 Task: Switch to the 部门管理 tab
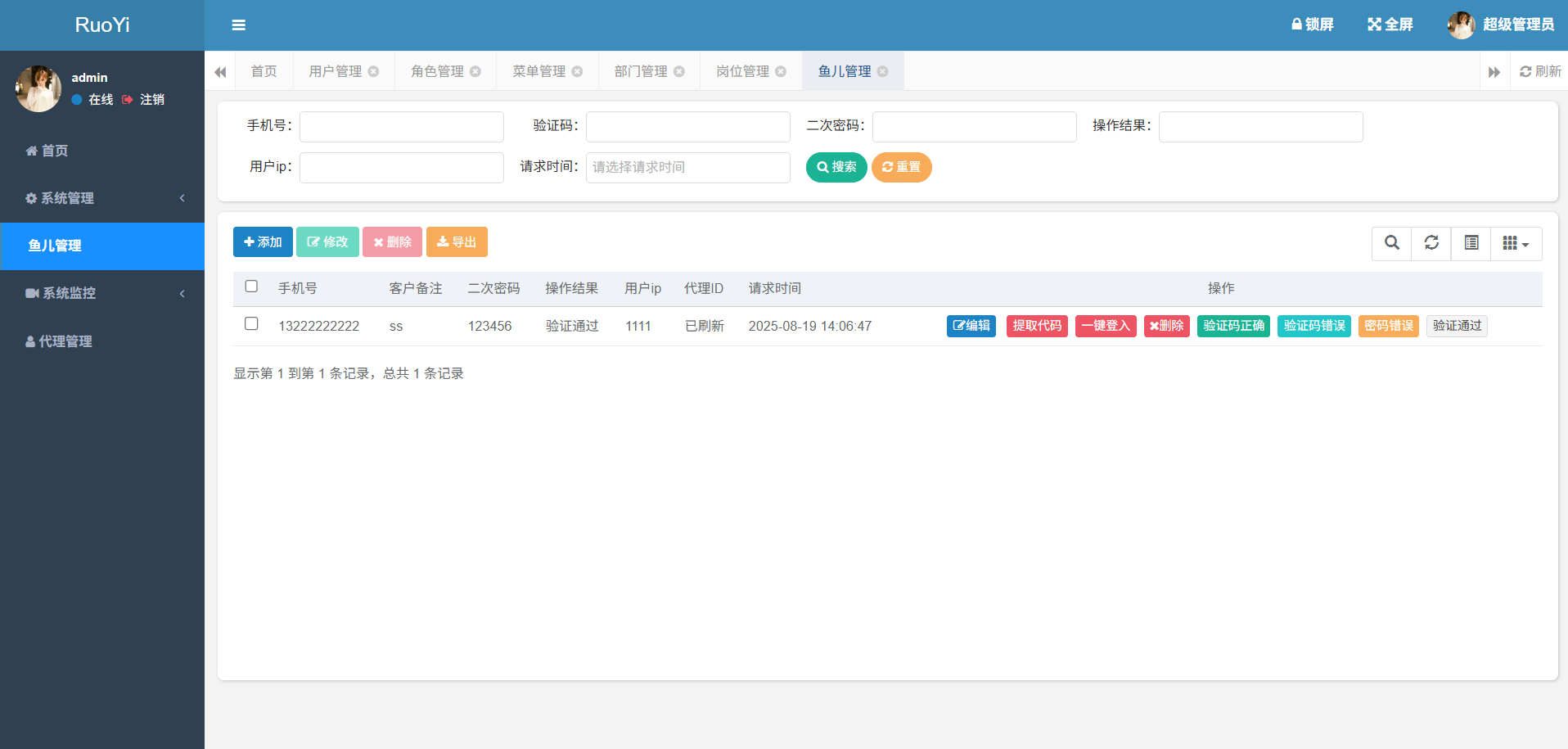point(641,71)
